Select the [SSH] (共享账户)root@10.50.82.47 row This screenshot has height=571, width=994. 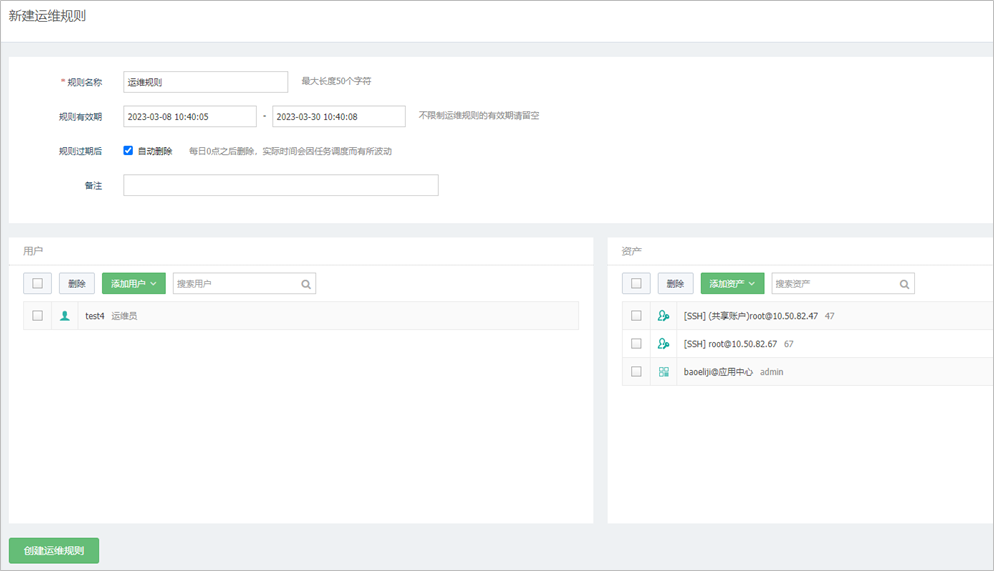[x=808, y=316]
